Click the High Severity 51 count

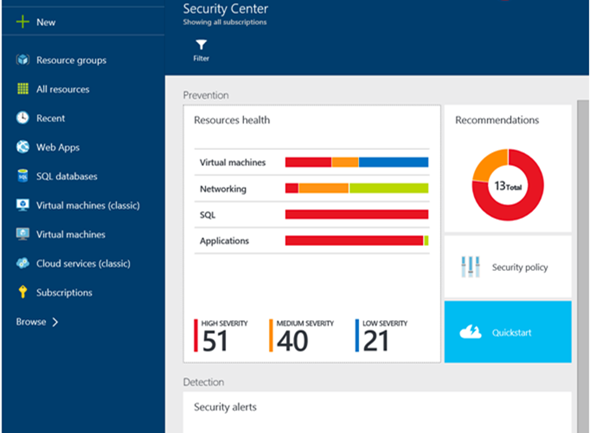coord(215,341)
